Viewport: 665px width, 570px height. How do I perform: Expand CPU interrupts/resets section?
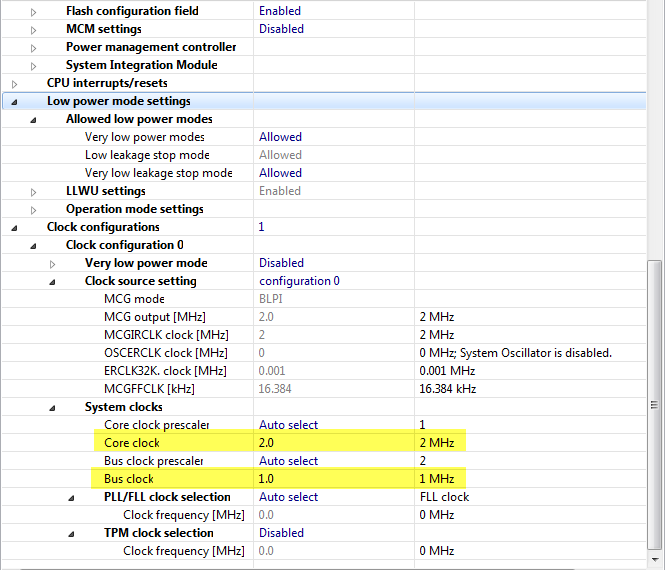click(x=15, y=83)
